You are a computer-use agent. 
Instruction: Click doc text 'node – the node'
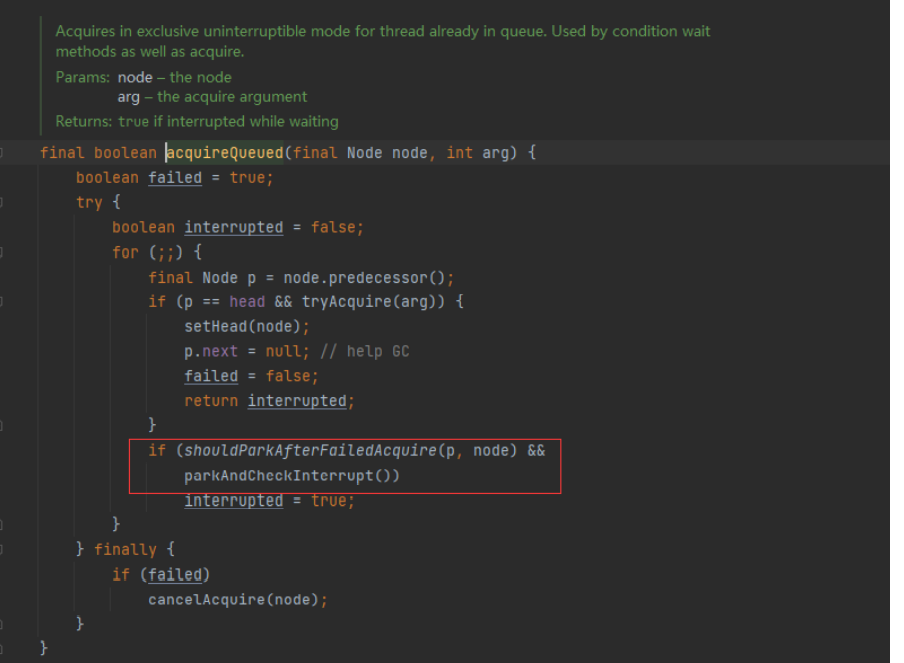pyautogui.click(x=175, y=77)
